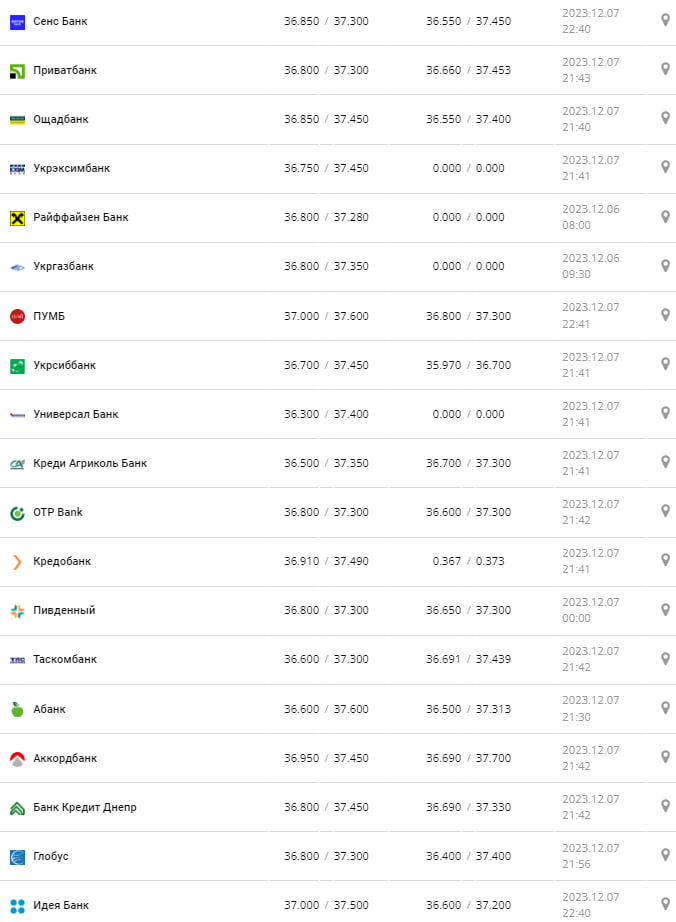Open the Укрэксимбанк bank link
The height and width of the screenshot is (922, 676).
coord(71,168)
